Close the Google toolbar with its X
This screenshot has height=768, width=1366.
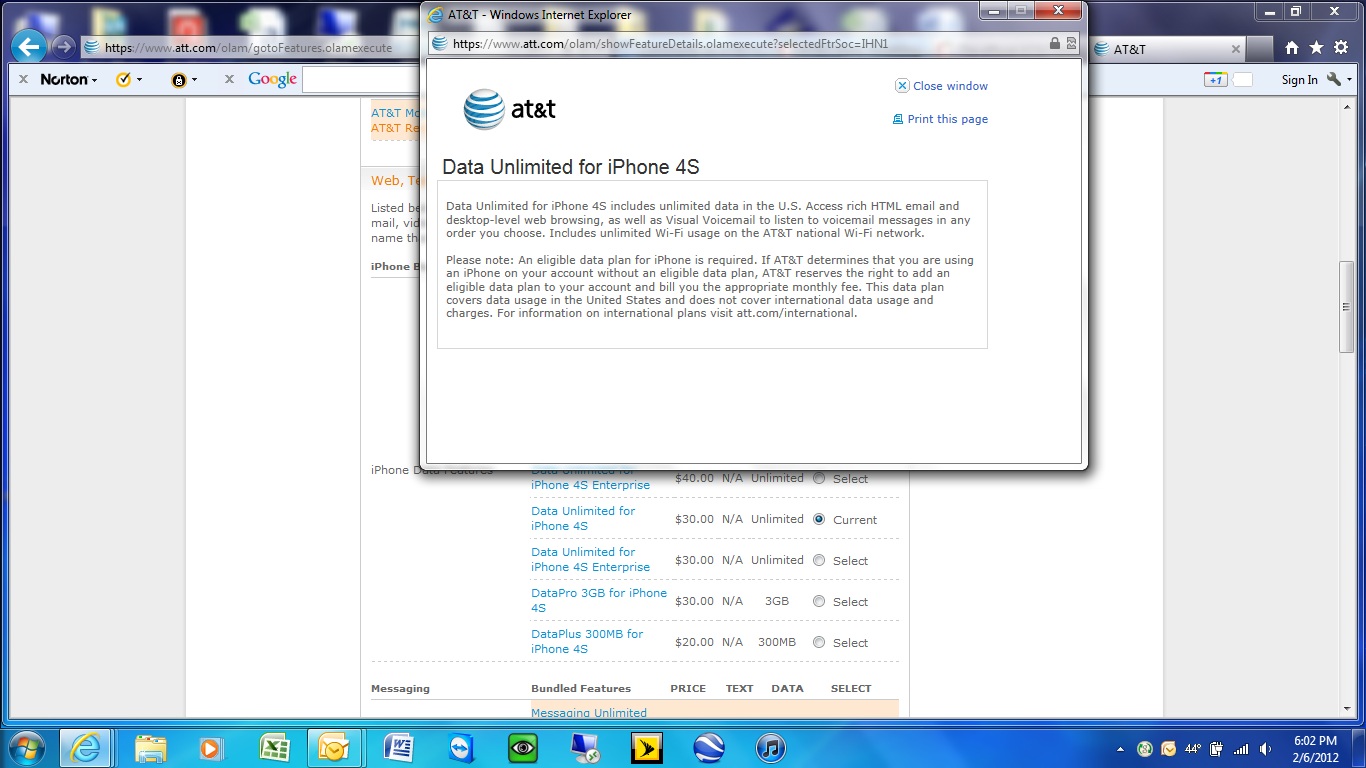point(229,79)
